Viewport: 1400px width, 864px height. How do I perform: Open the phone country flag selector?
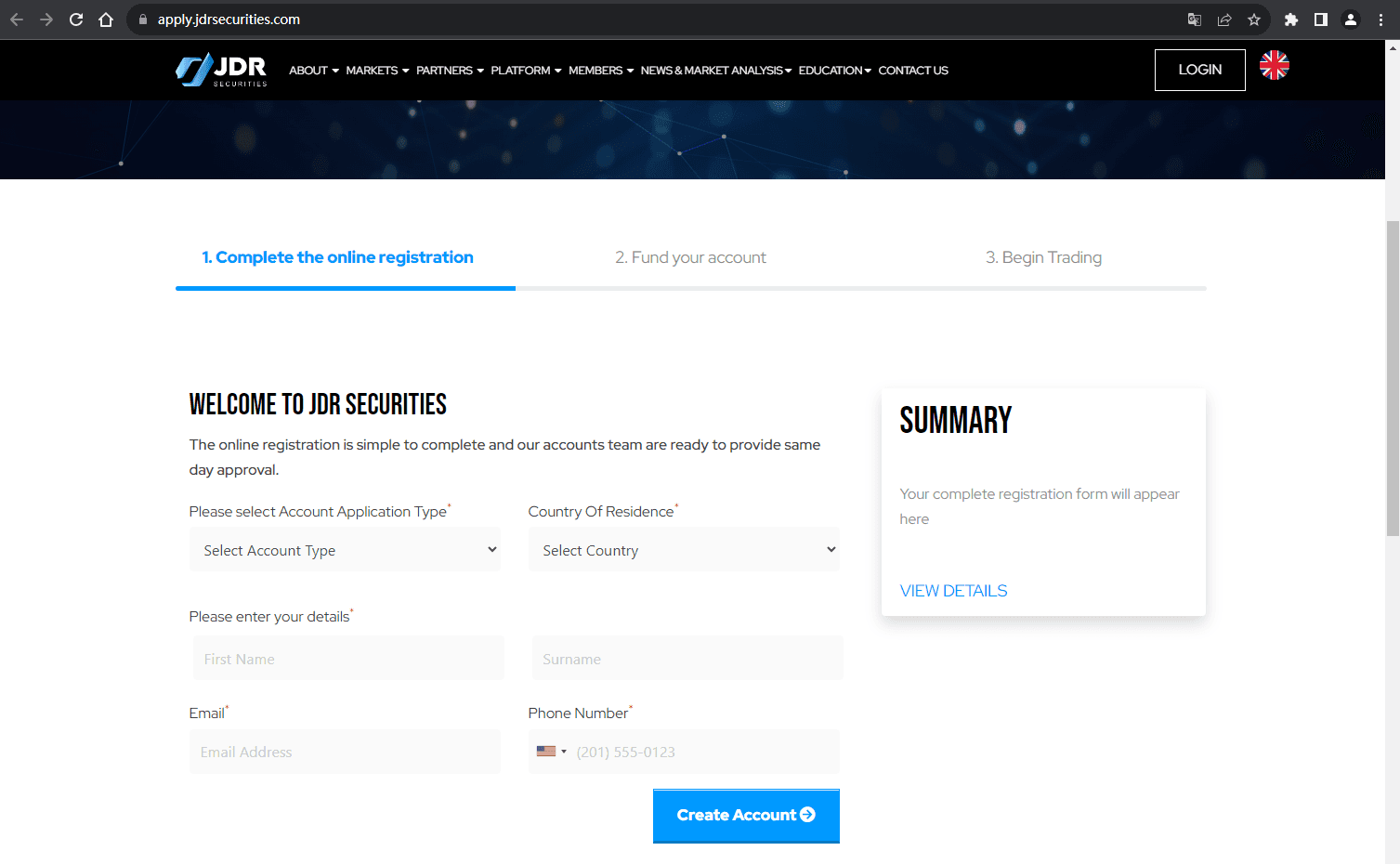click(x=552, y=751)
